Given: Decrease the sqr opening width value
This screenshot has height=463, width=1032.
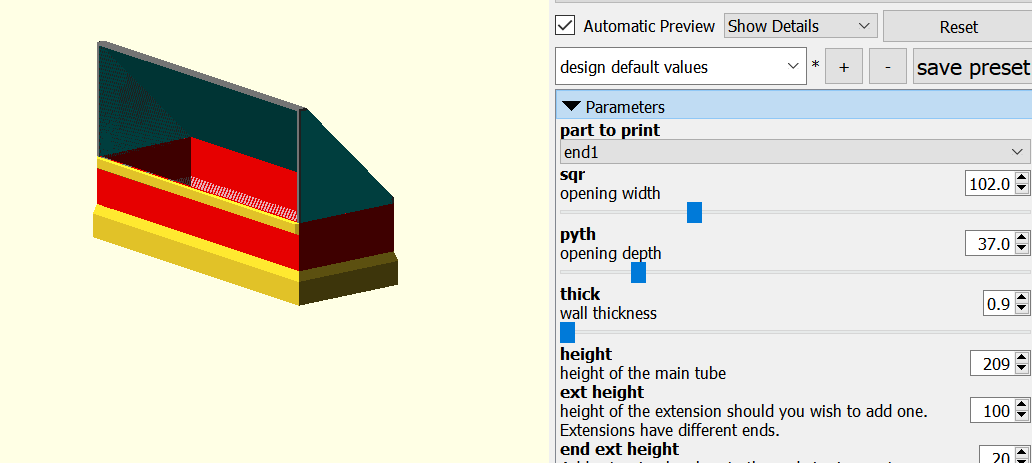Looking at the screenshot, I should [1021, 190].
